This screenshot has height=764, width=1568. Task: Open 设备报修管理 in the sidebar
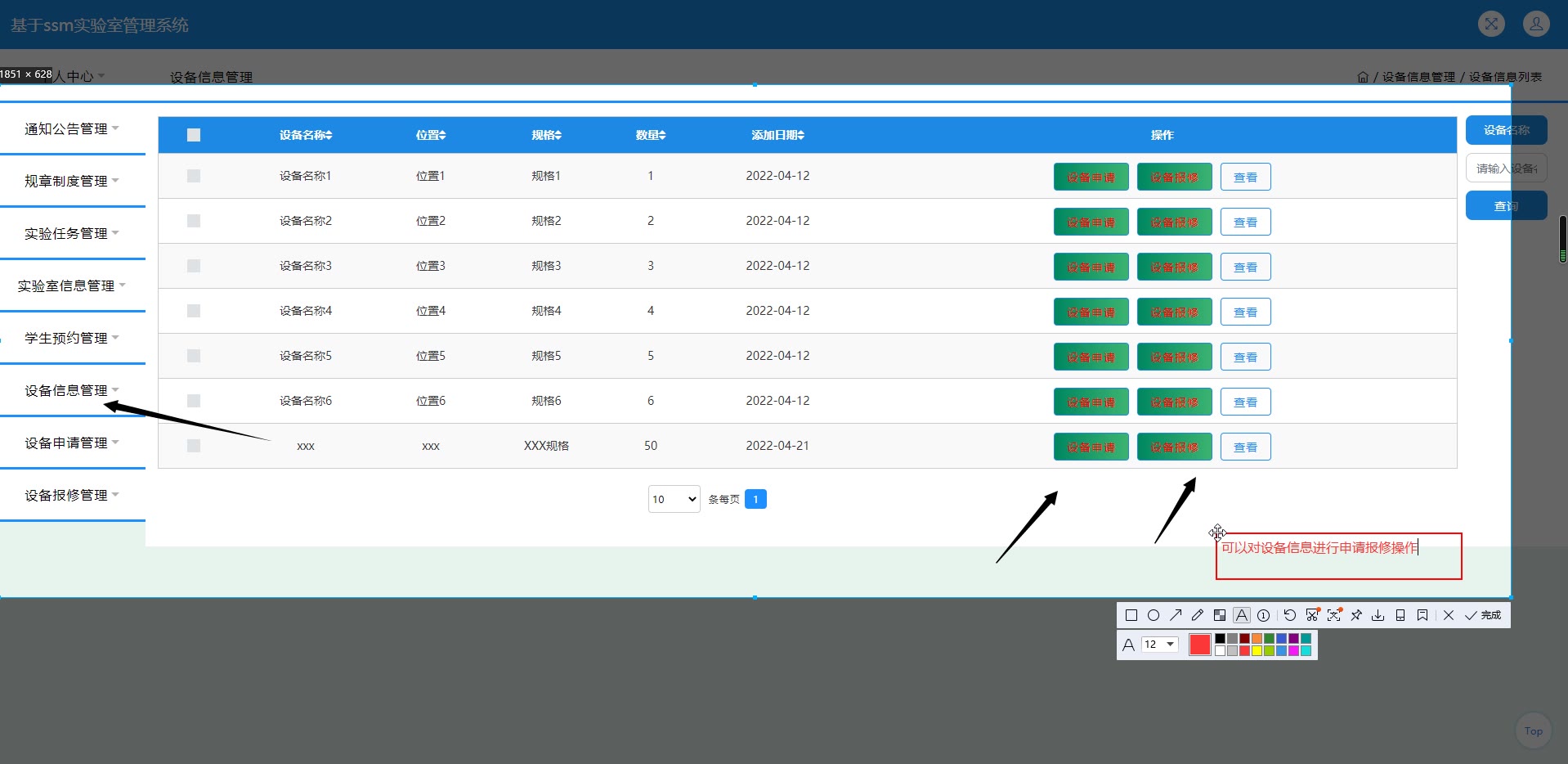[x=72, y=496]
